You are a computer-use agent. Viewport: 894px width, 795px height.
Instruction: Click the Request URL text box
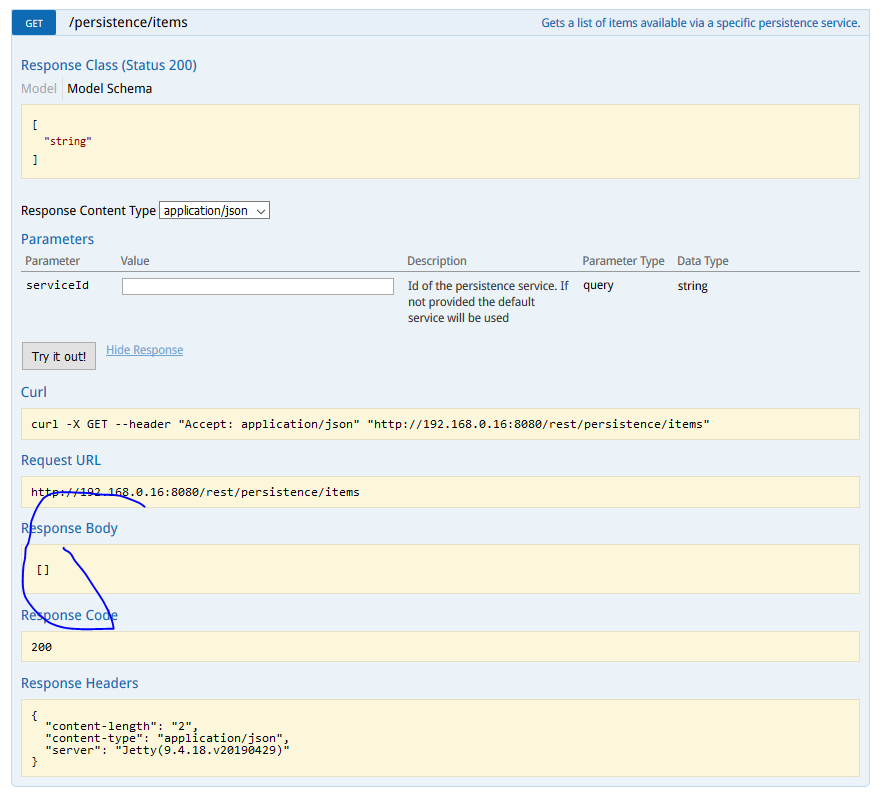tap(440, 492)
